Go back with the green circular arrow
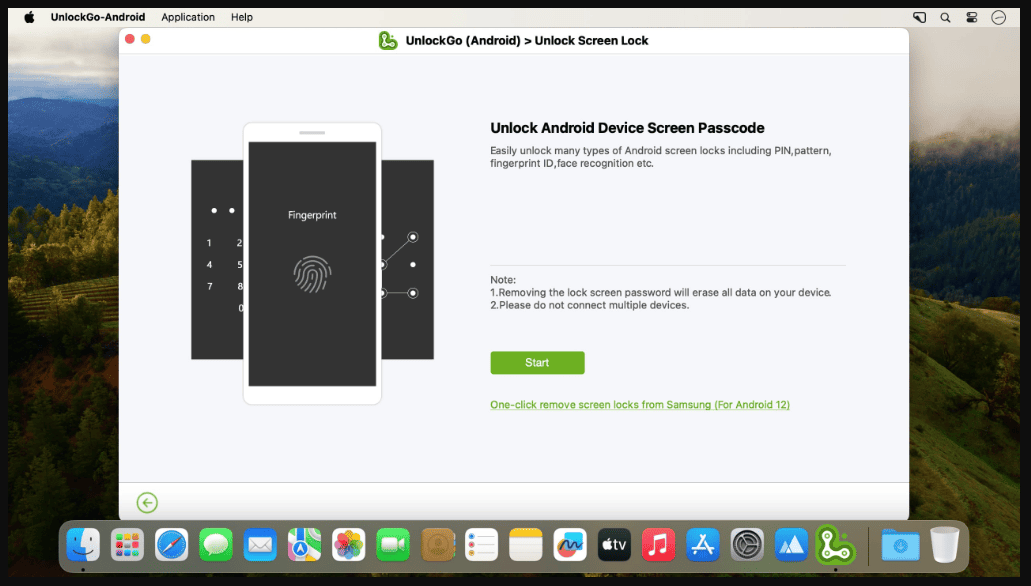 coord(147,503)
